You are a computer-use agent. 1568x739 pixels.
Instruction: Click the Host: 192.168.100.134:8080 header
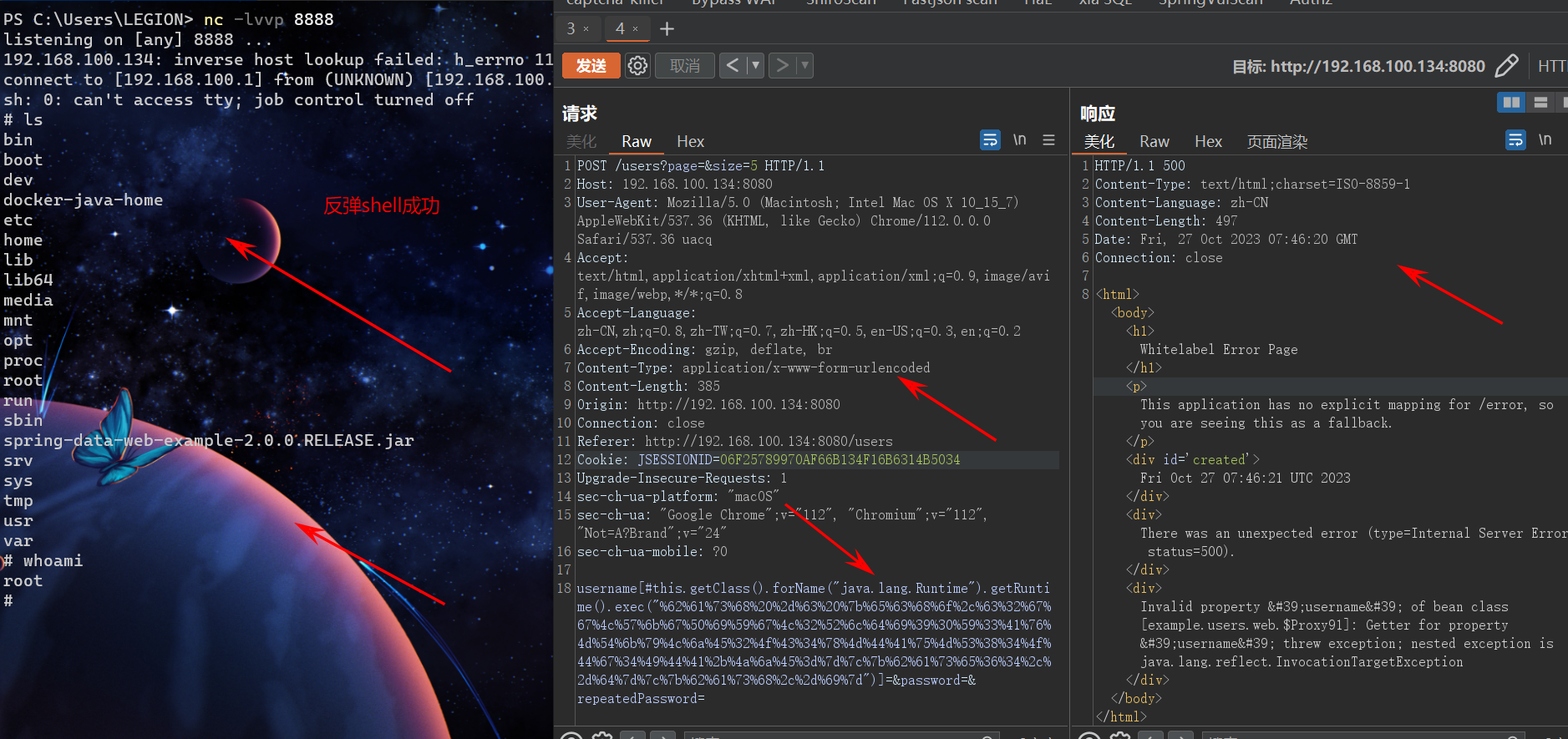click(675, 184)
